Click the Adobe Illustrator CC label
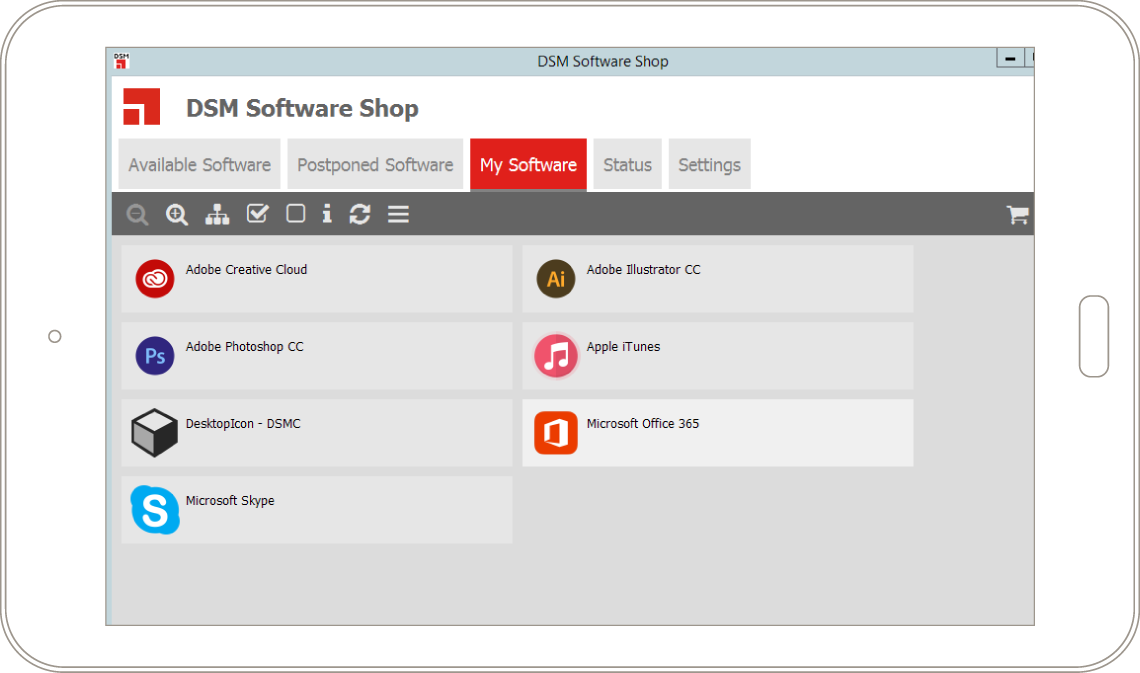Image resolution: width=1140 pixels, height=673 pixels. [643, 270]
